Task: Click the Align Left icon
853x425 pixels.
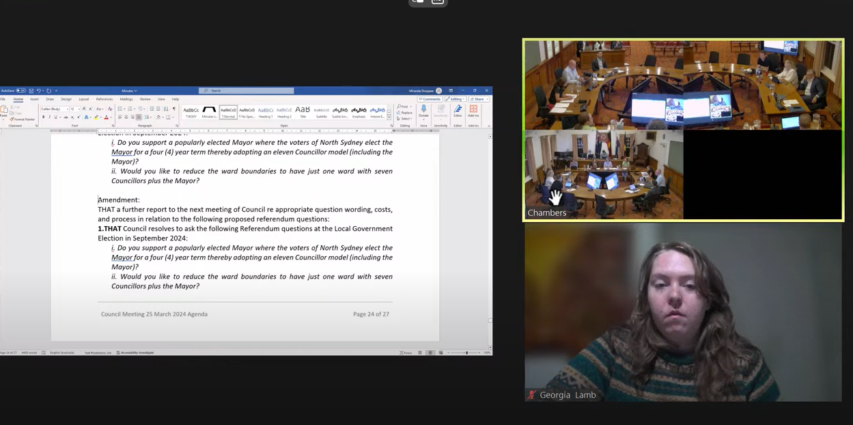Action: (120, 118)
